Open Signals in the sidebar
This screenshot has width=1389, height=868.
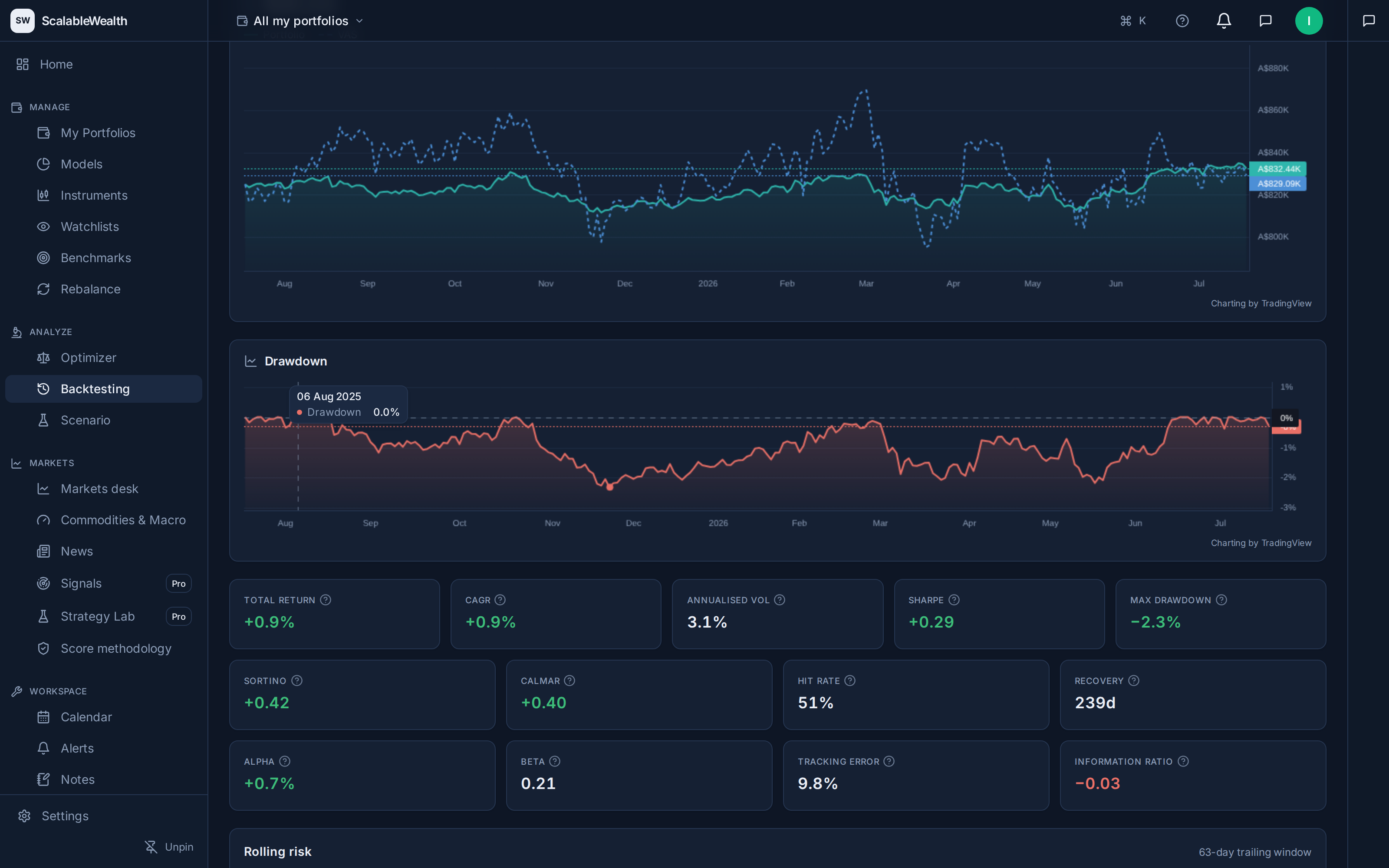[x=103, y=583]
